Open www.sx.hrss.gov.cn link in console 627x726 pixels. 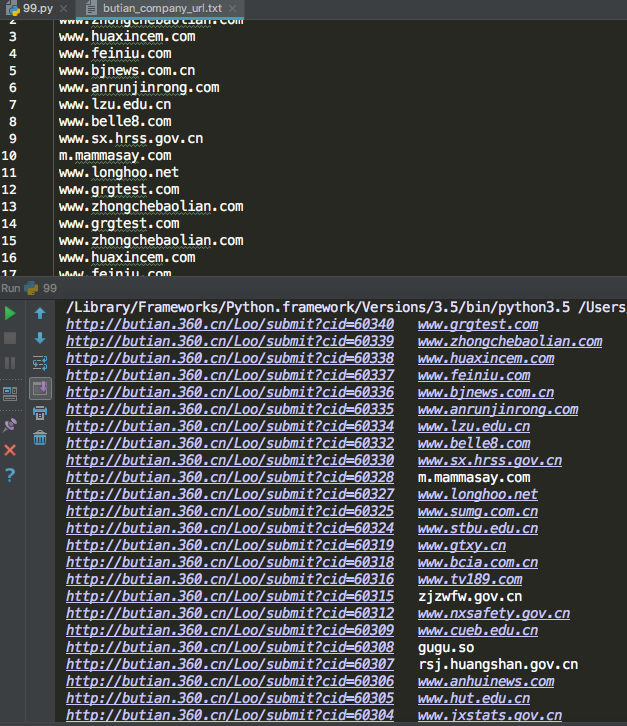click(490, 460)
